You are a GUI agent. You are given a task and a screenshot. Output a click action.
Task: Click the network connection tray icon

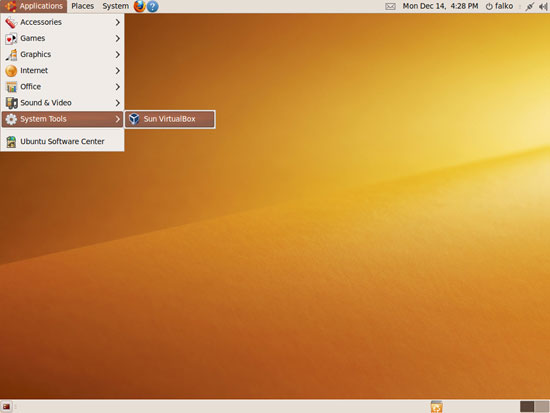(x=529, y=6)
